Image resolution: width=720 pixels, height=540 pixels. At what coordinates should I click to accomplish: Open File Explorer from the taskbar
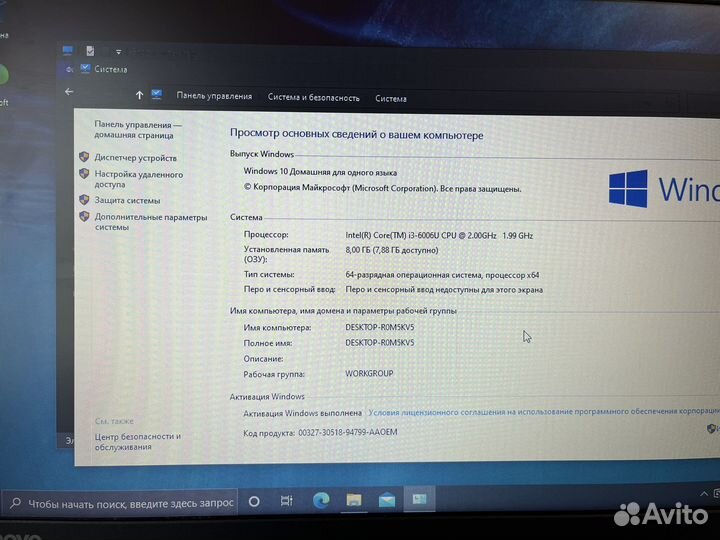pyautogui.click(x=354, y=500)
